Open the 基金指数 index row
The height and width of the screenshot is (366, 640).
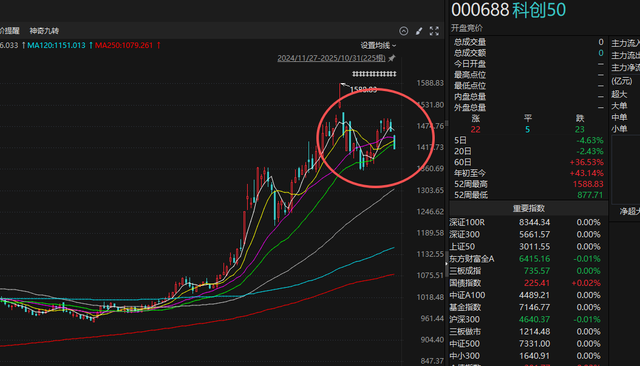tap(528, 307)
